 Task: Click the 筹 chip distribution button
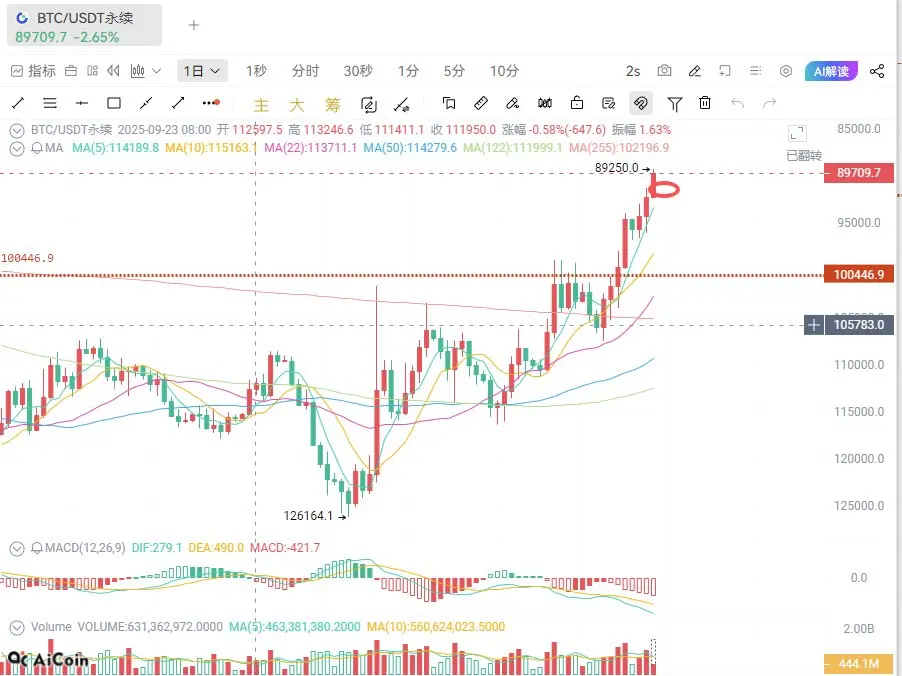pyautogui.click(x=332, y=105)
